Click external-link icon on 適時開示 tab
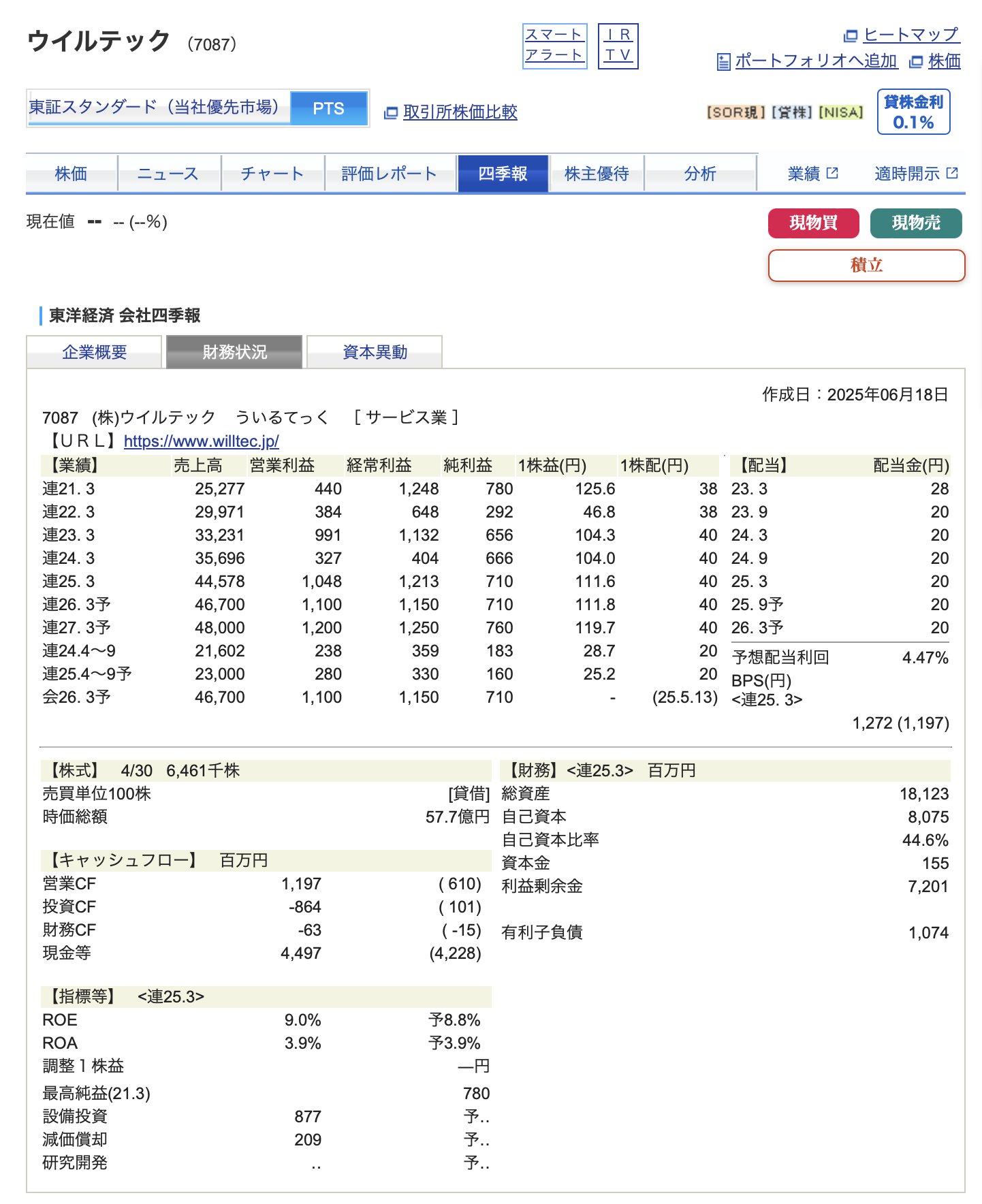The width and height of the screenshot is (982, 1204). coord(952,173)
